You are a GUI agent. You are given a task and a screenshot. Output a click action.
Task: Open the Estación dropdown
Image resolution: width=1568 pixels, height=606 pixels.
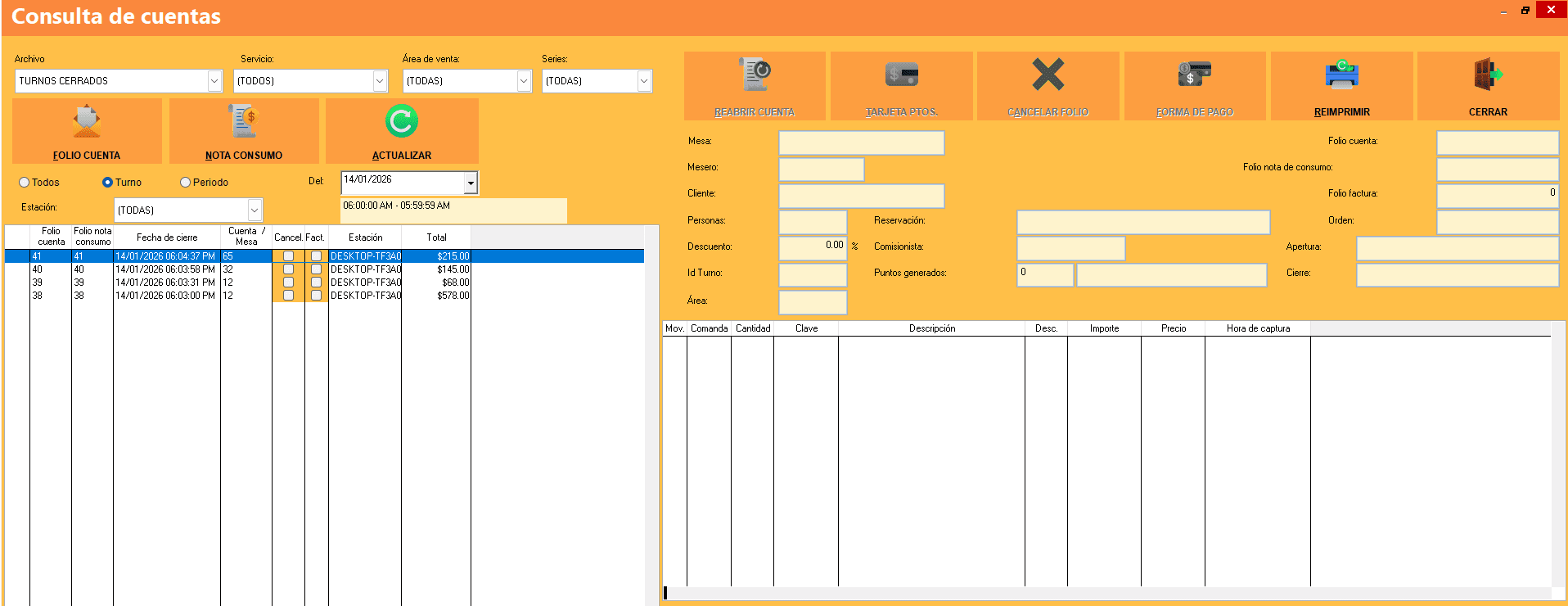coord(255,210)
